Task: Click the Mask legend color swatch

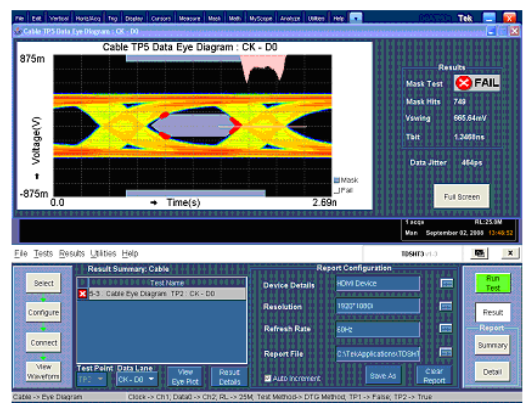Action: click(x=337, y=180)
